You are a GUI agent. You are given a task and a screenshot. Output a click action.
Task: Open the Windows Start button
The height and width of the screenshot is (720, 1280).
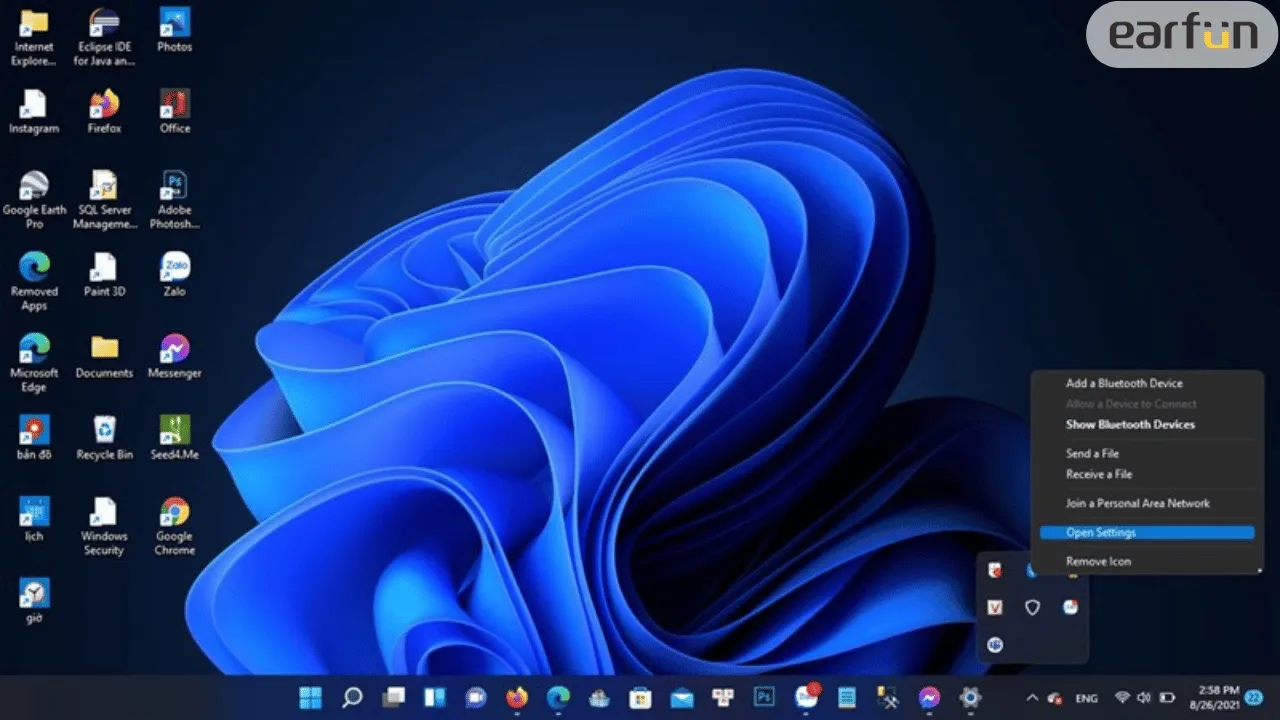pos(311,697)
